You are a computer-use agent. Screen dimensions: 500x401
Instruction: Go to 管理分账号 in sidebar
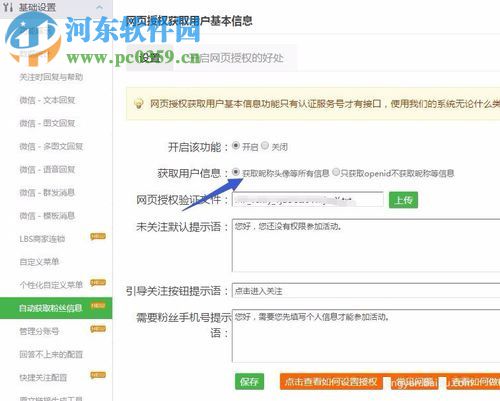[39, 331]
